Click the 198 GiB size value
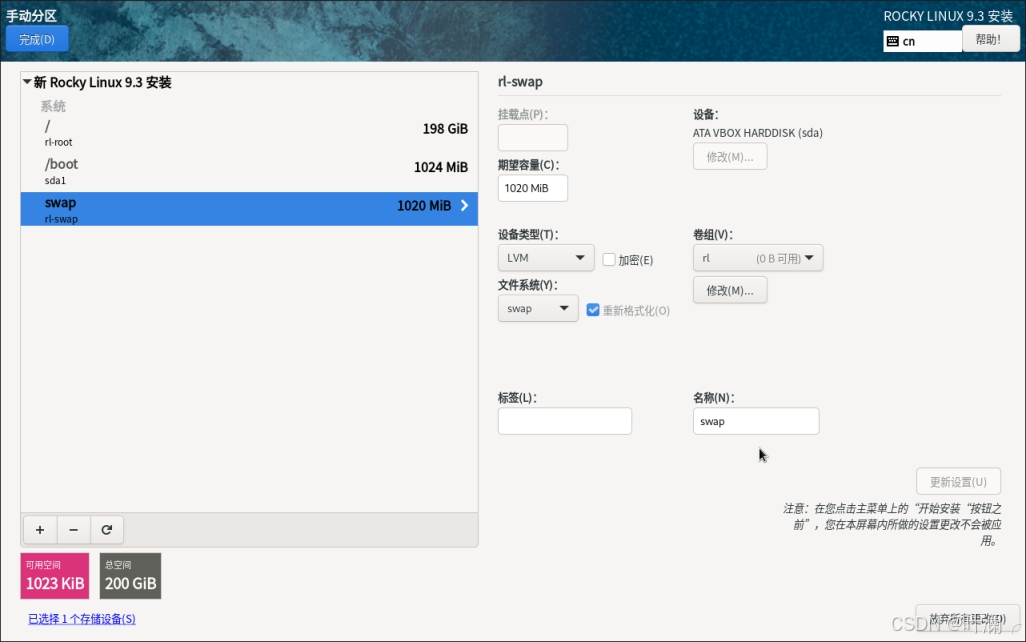This screenshot has height=642, width=1026. pyautogui.click(x=445, y=129)
